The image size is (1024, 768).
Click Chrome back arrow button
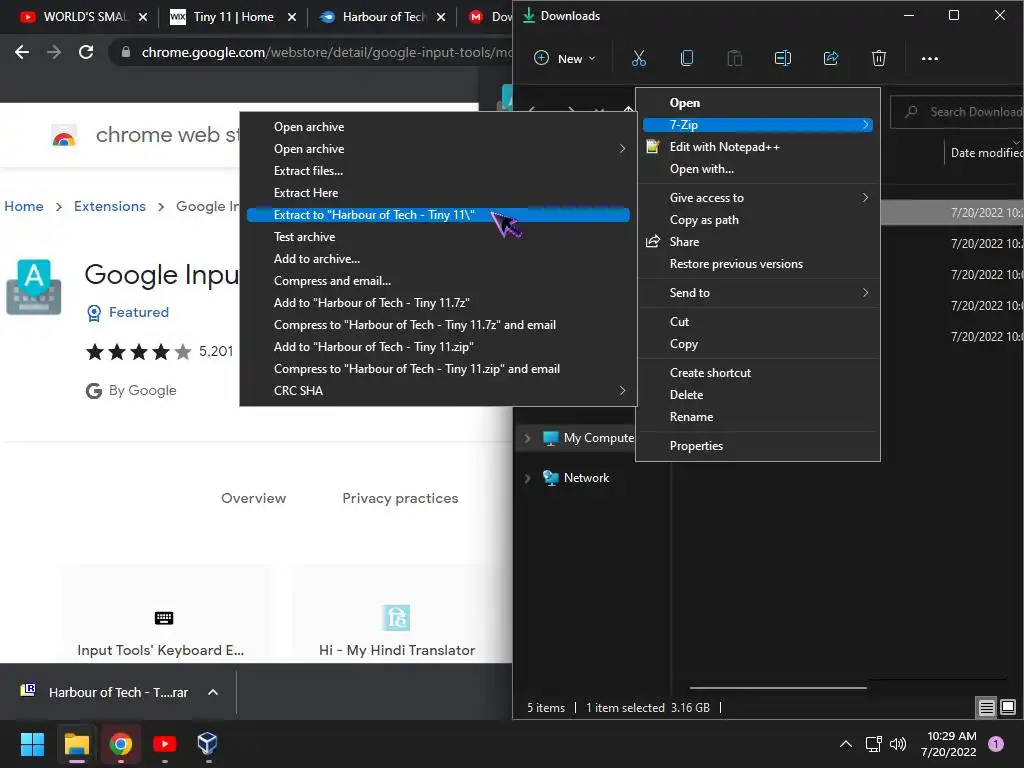click(22, 52)
